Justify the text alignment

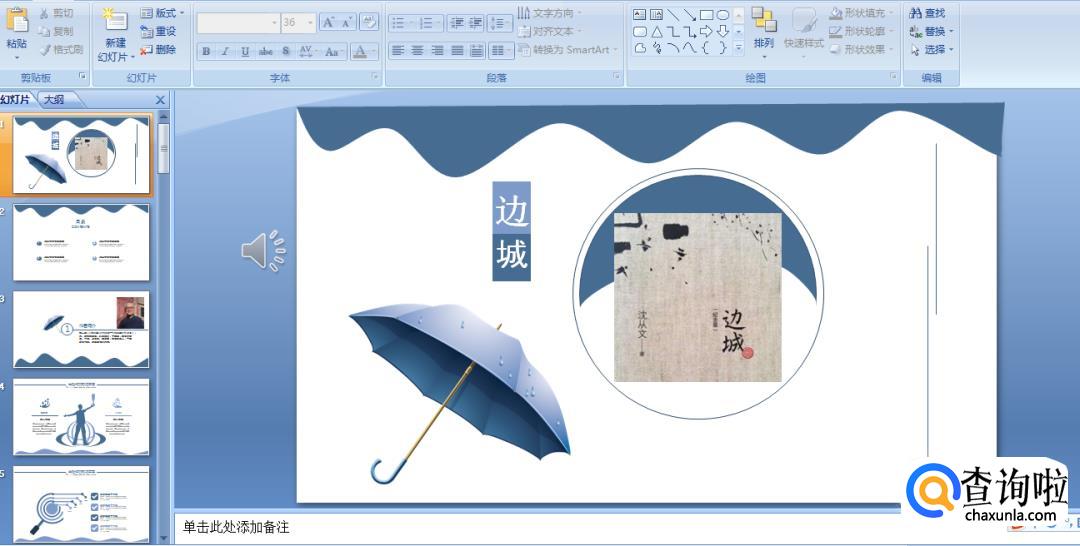[x=457, y=50]
